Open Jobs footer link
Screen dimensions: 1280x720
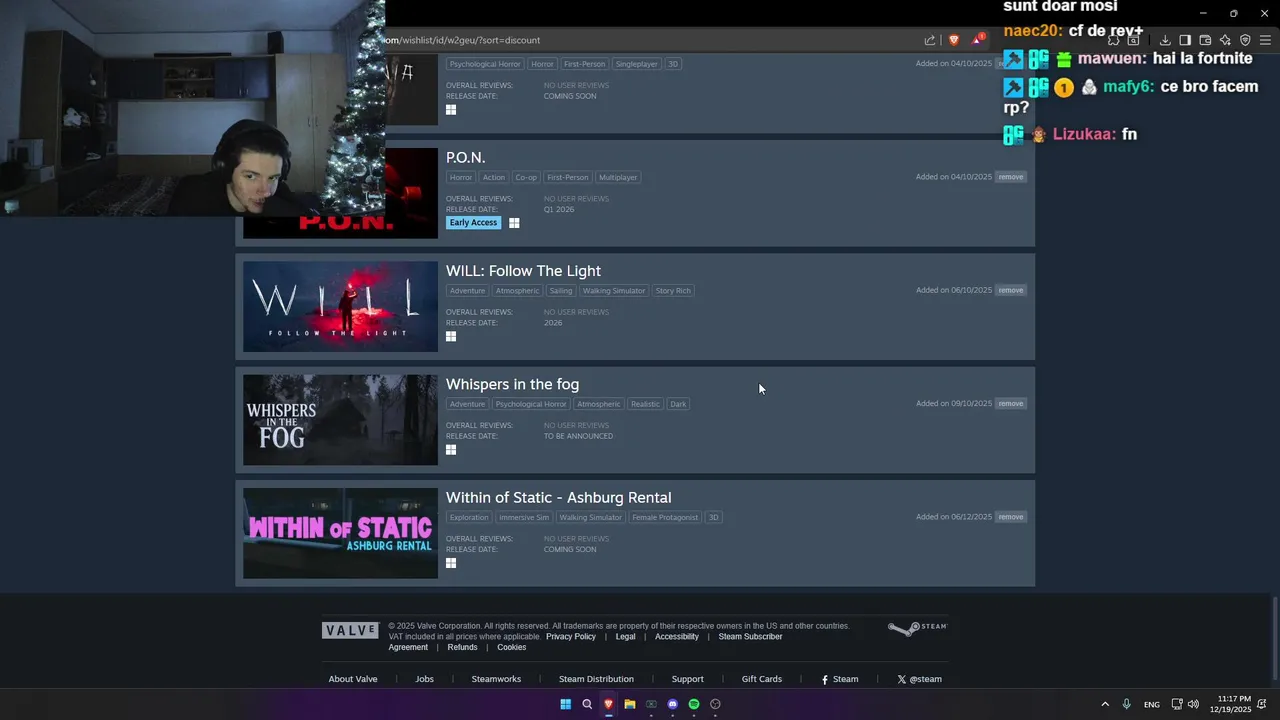425,679
